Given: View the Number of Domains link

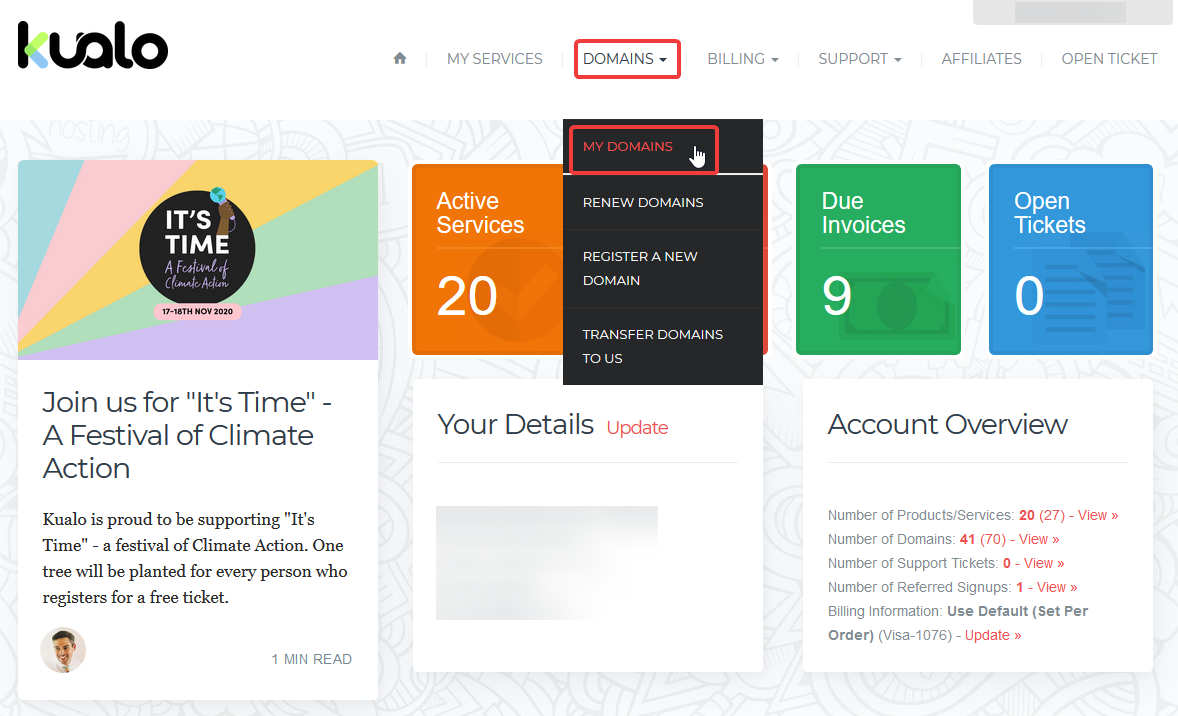Looking at the screenshot, I should (x=1039, y=539).
